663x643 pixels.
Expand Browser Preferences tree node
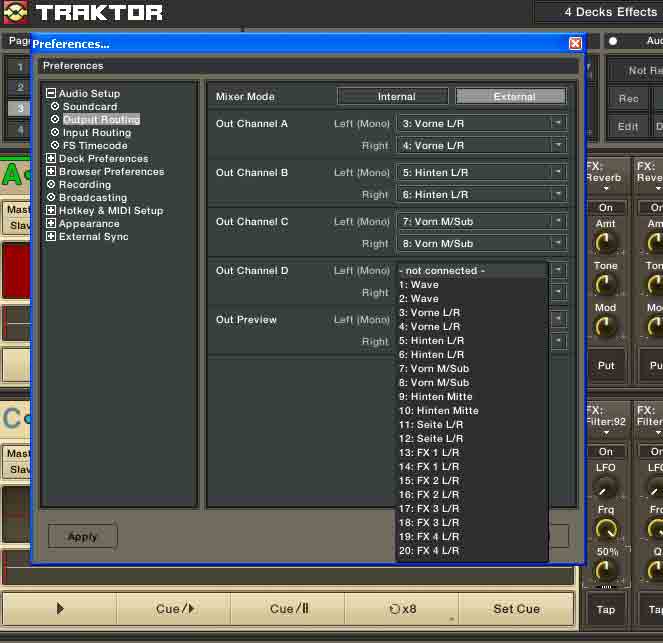51,171
